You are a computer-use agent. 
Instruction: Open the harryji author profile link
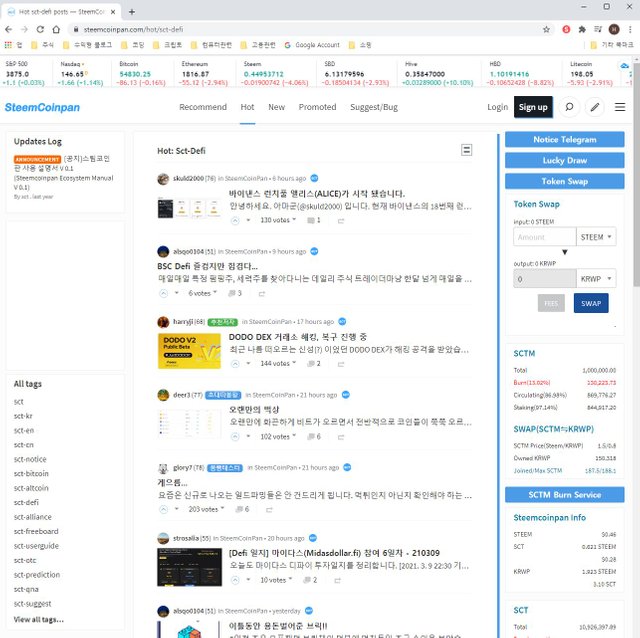pyautogui.click(x=183, y=322)
